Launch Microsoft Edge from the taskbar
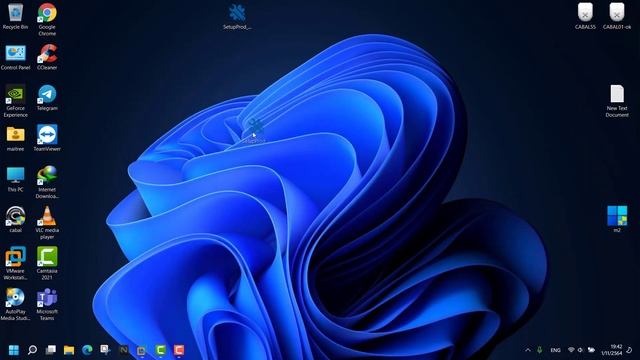 [x=87, y=350]
